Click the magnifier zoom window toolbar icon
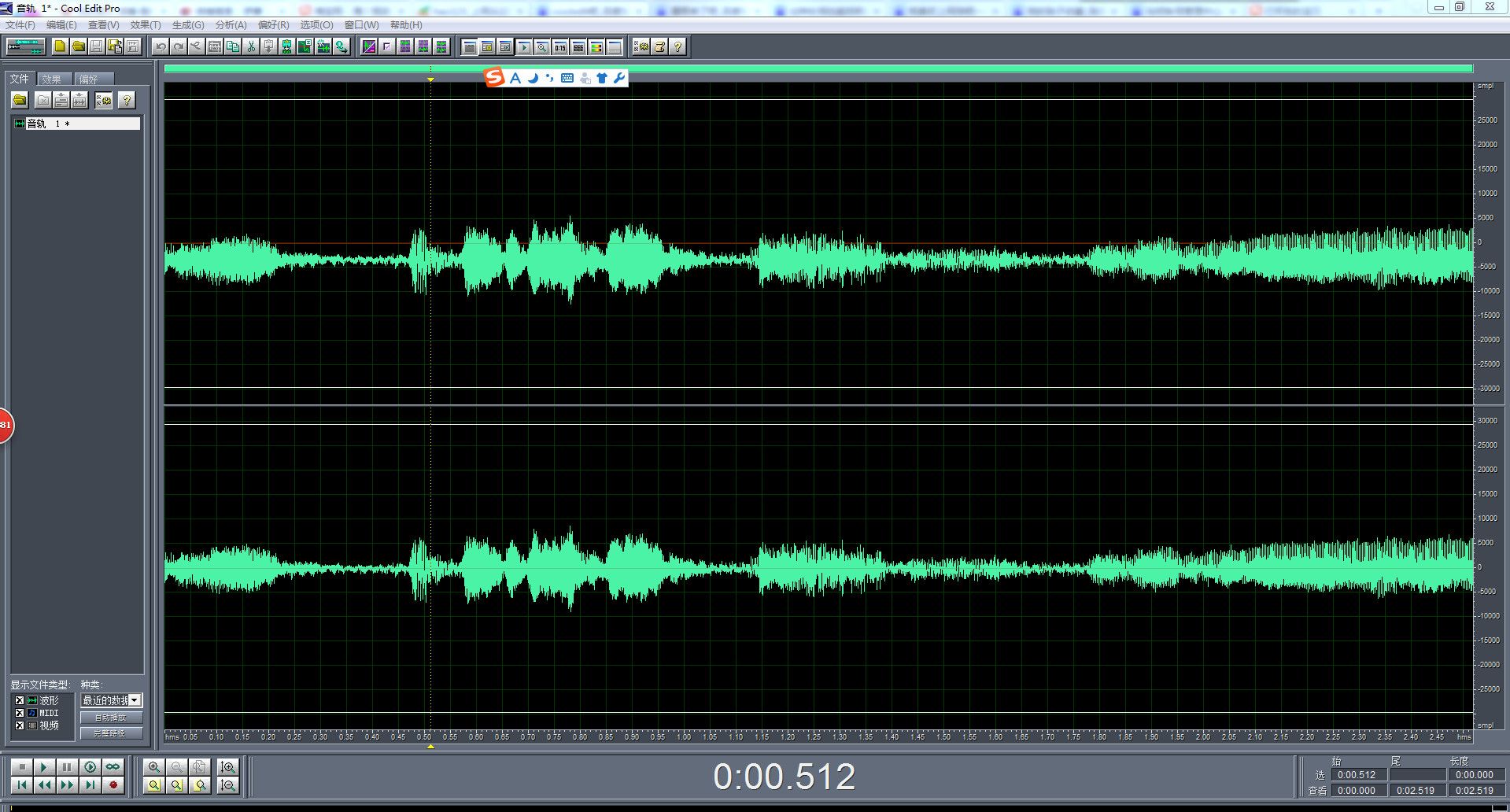 pyautogui.click(x=542, y=47)
